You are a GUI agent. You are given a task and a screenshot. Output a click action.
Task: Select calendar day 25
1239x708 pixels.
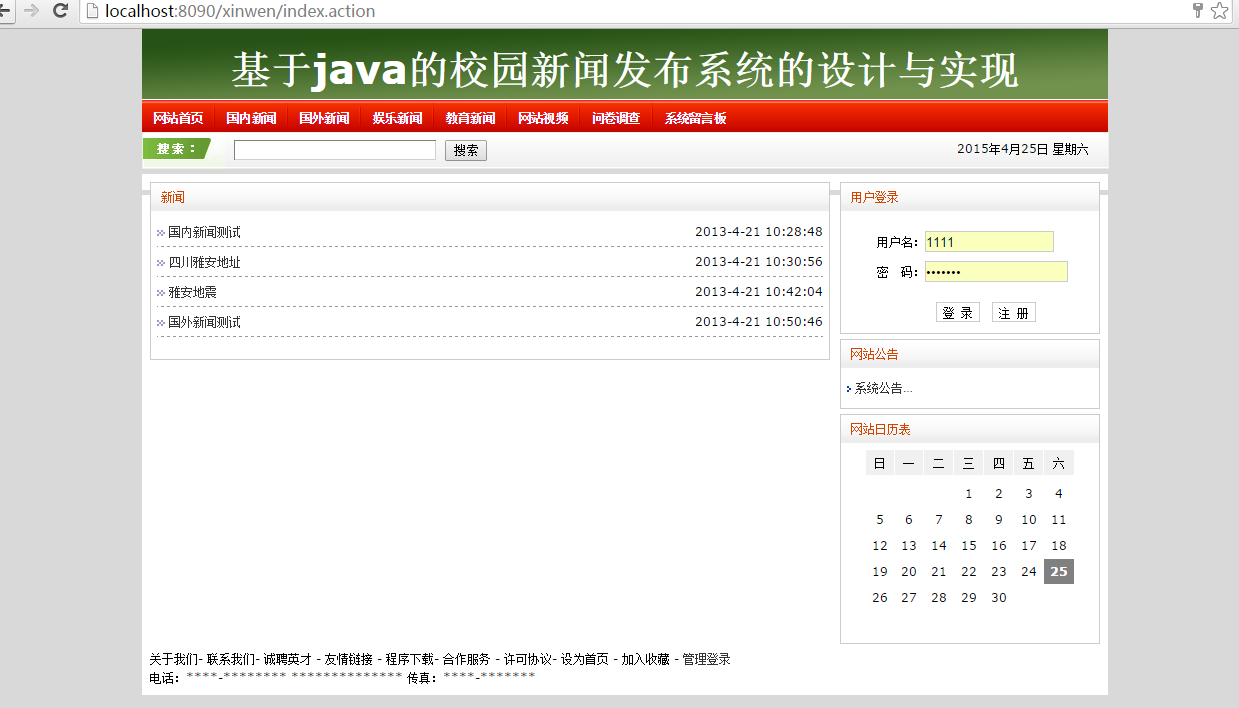coord(1059,572)
